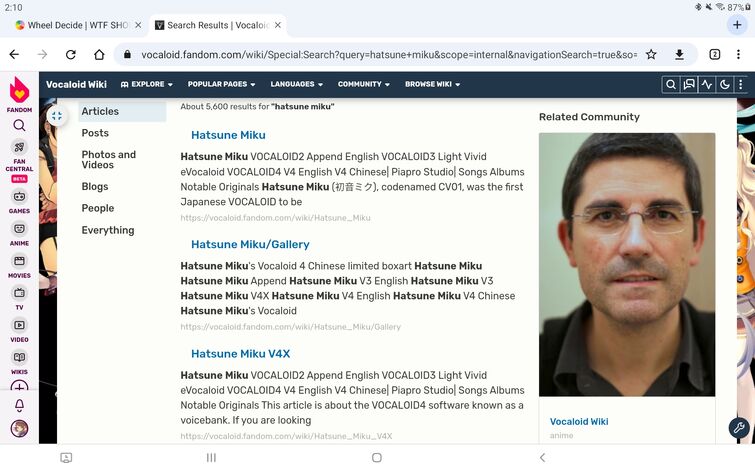
Task: Open notifications bell in the sidebar
Action: [19, 406]
